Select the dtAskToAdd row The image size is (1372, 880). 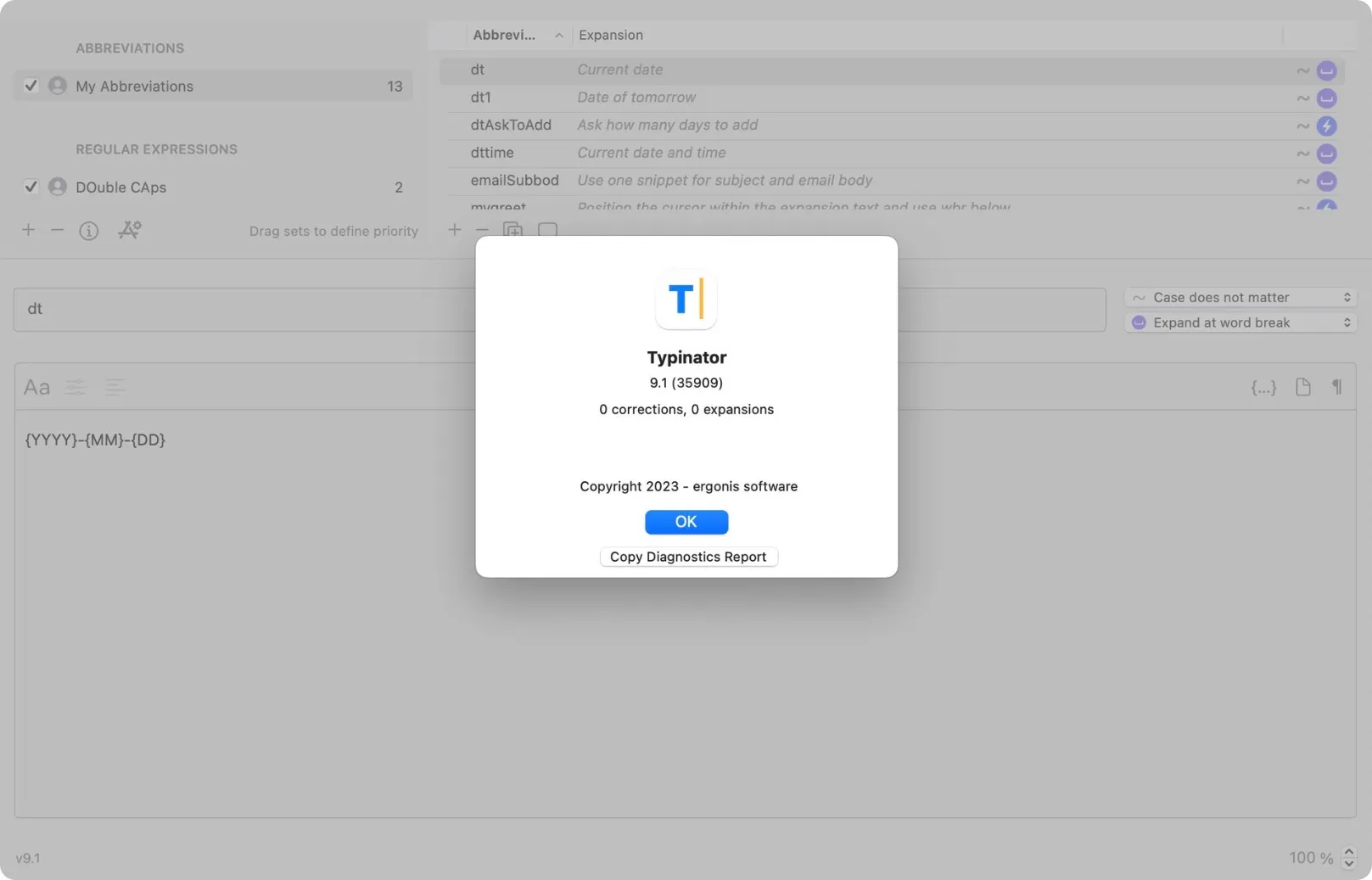pyautogui.click(x=892, y=126)
